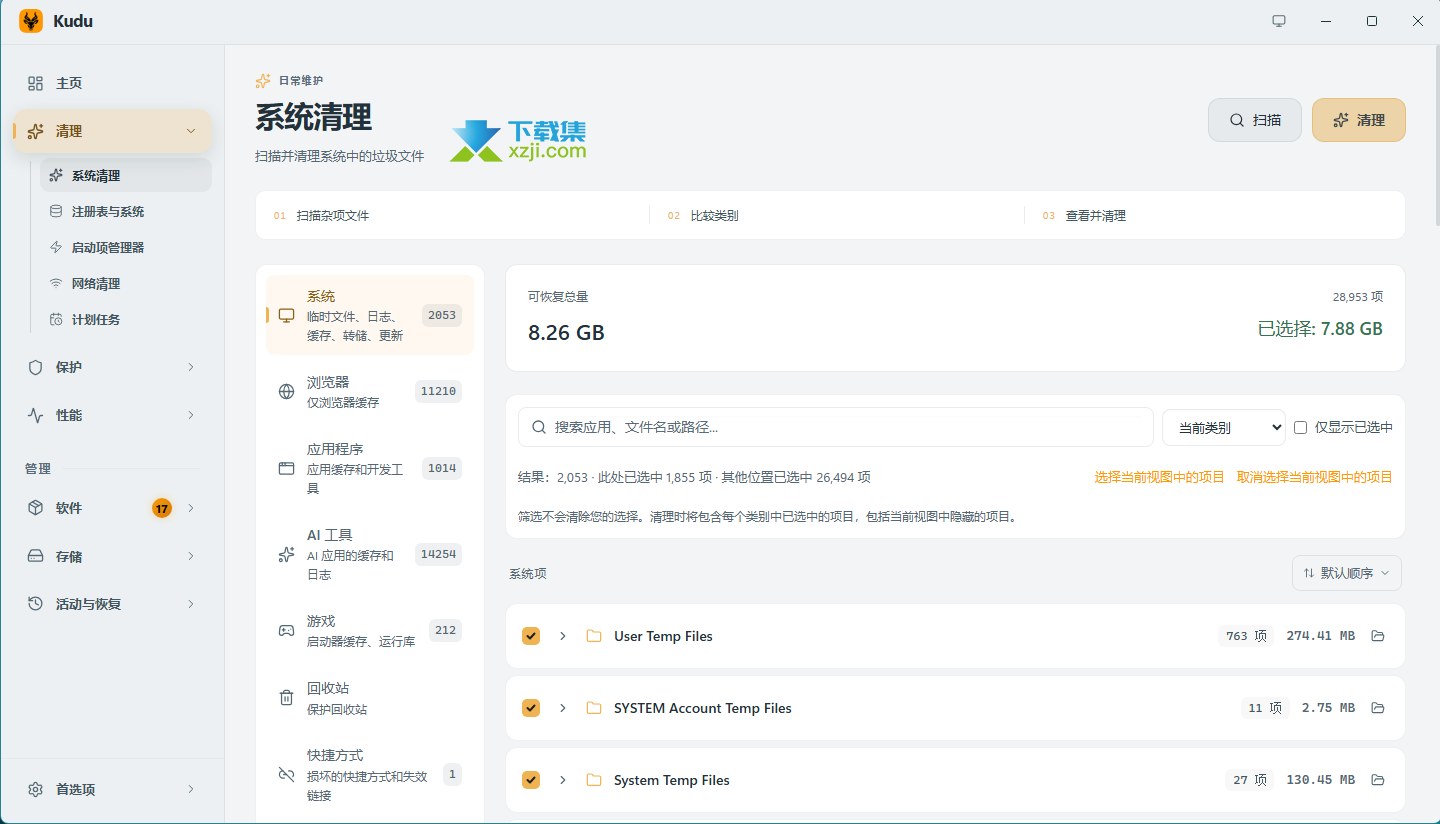Image resolution: width=1440 pixels, height=824 pixels.
Task: Select 系统清理 in the sidebar
Action: click(126, 175)
